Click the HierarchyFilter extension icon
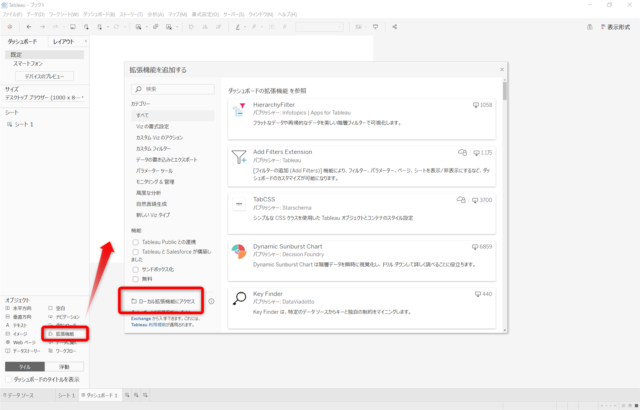 click(x=239, y=110)
